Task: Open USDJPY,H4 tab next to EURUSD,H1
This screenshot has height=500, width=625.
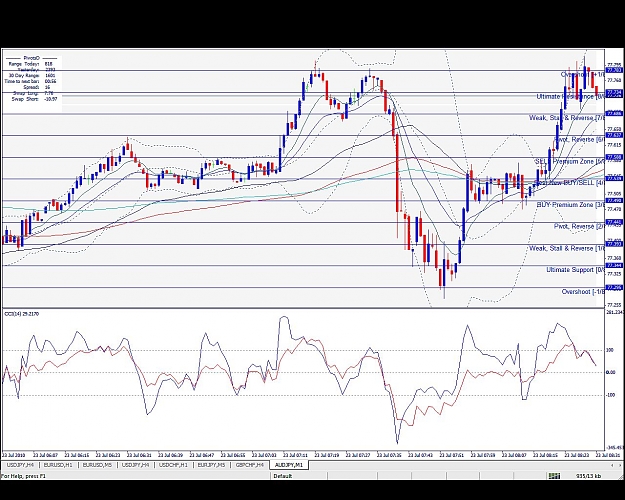Action: pyautogui.click(x=20, y=465)
